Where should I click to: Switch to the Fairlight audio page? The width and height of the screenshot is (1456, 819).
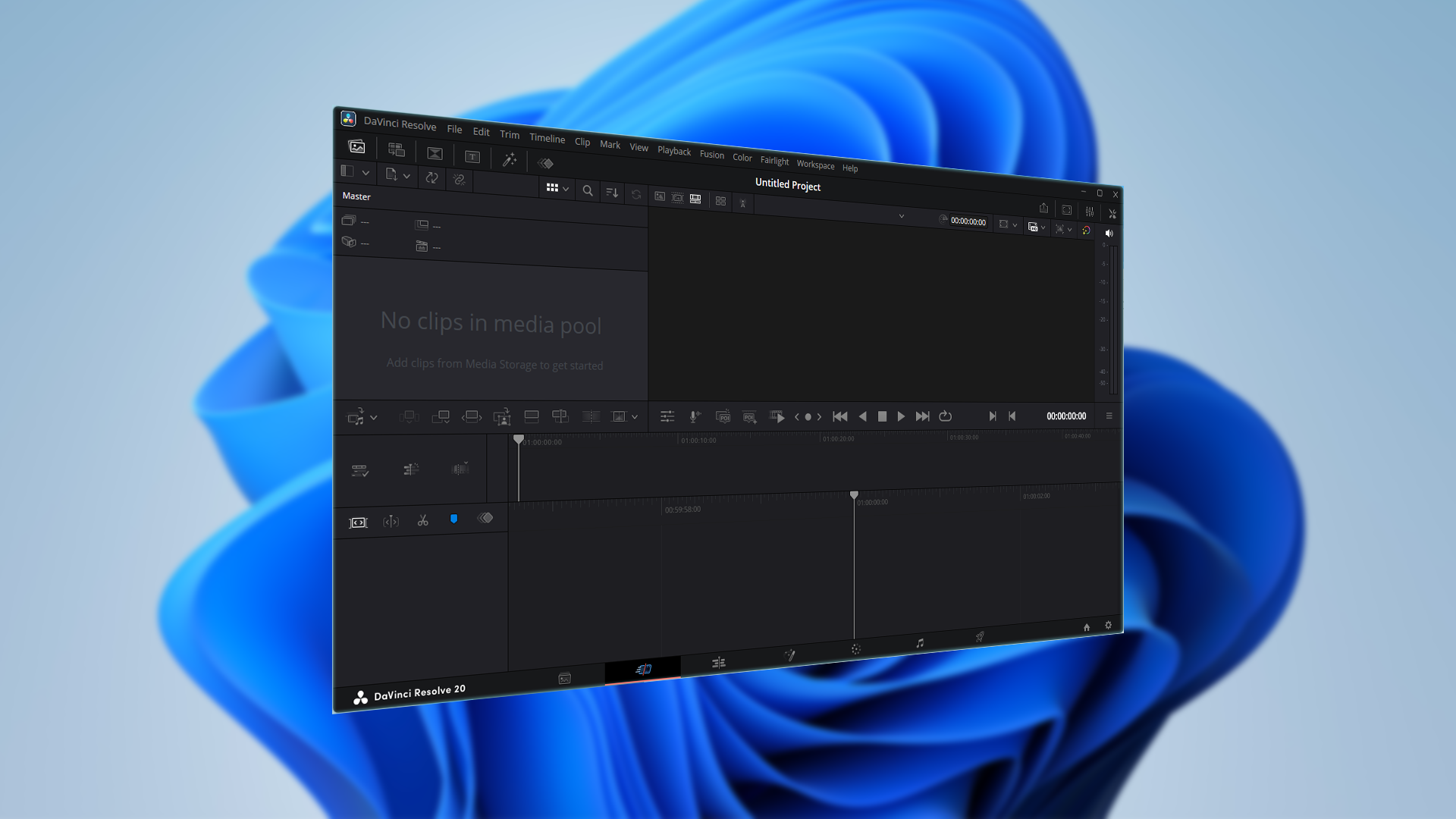tap(918, 644)
